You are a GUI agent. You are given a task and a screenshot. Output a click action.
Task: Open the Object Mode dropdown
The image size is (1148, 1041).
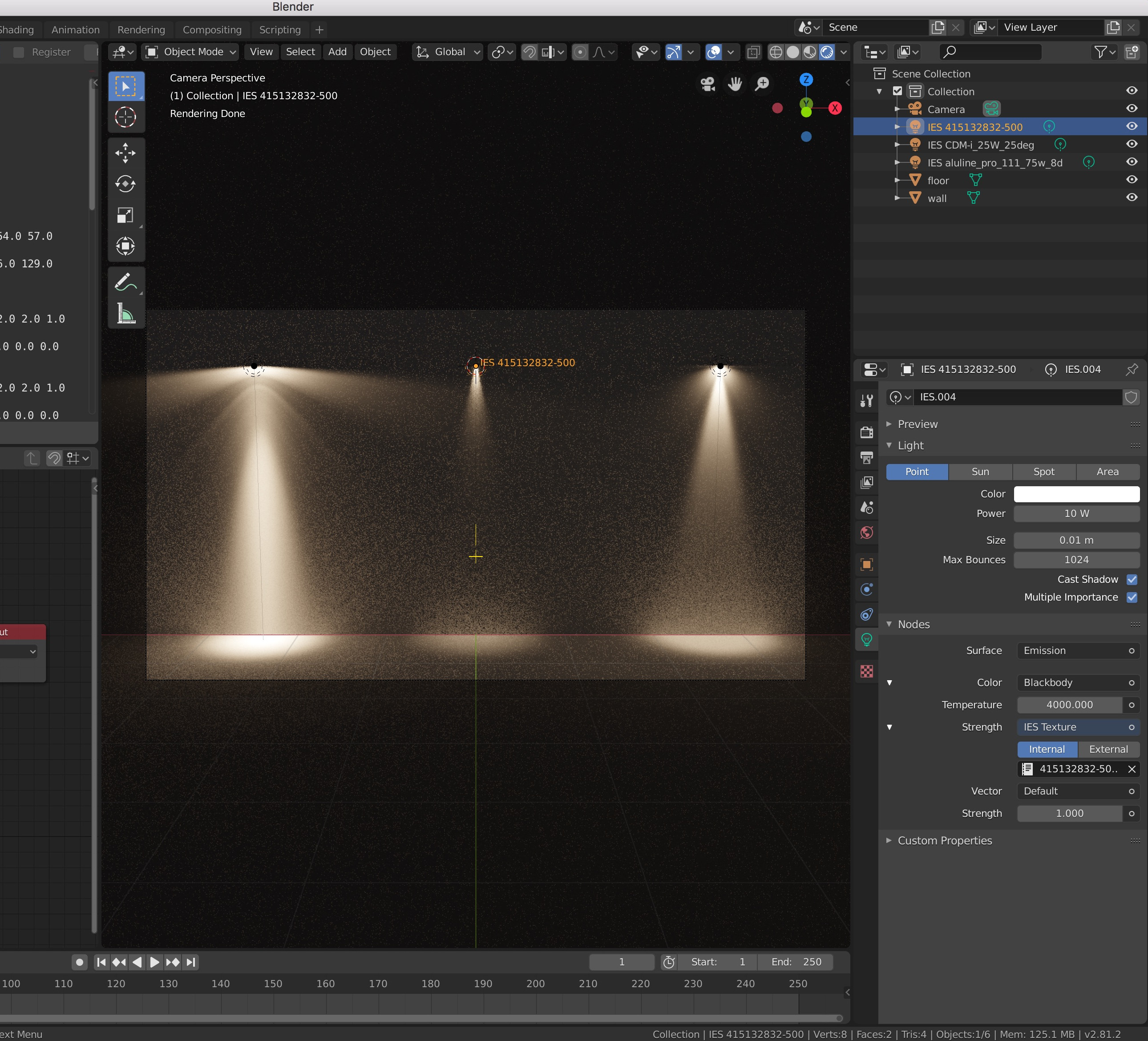click(x=191, y=52)
